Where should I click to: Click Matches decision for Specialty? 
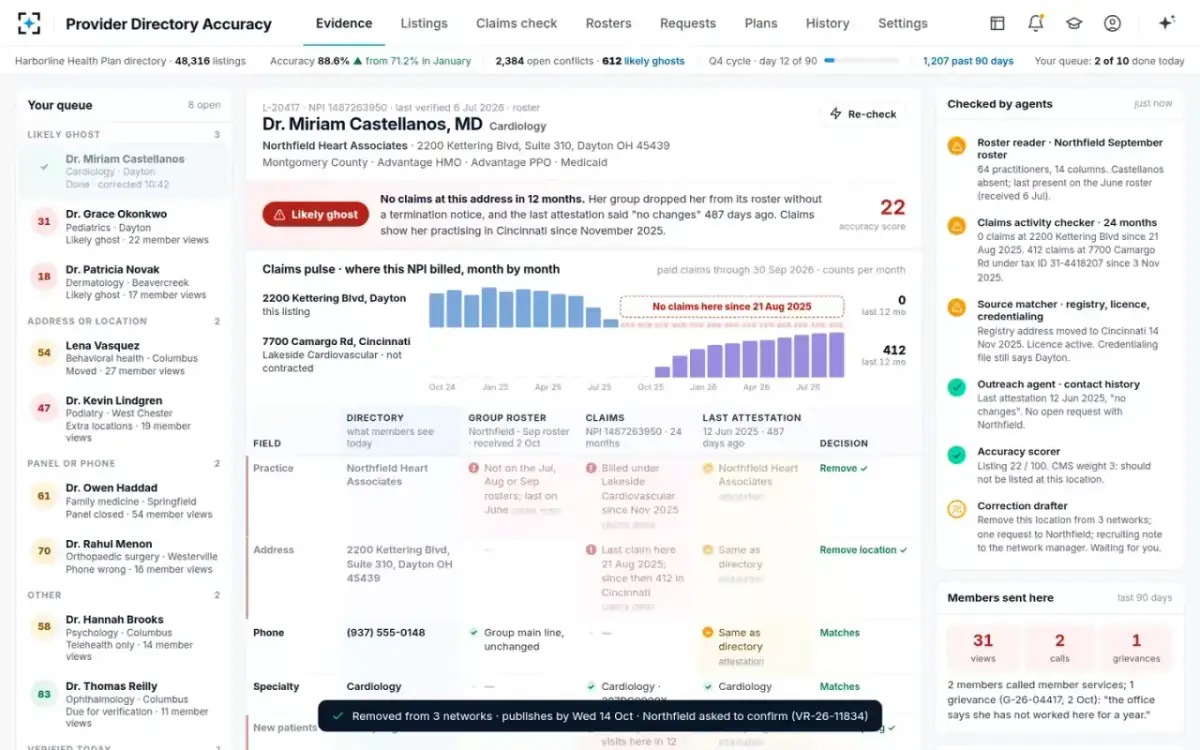(840, 687)
